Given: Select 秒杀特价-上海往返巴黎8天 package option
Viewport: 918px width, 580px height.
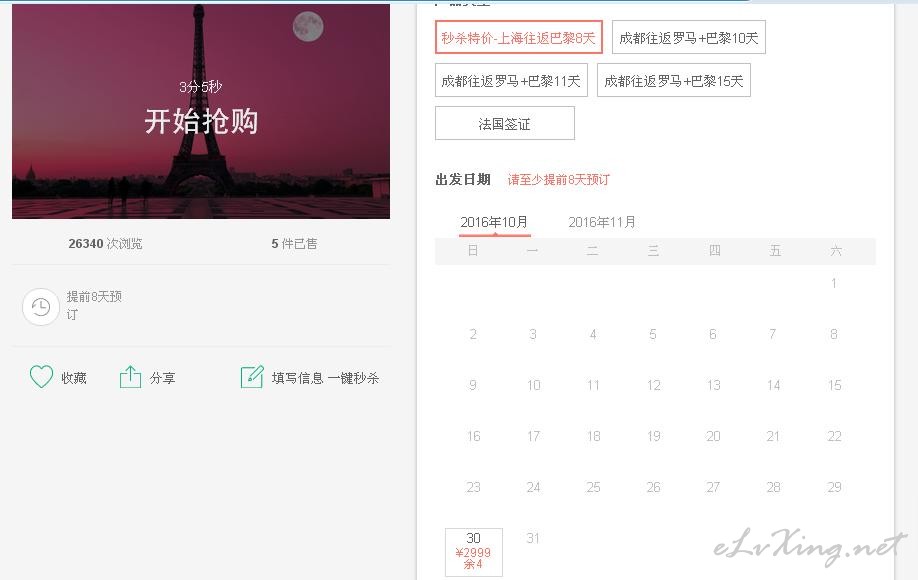Looking at the screenshot, I should [x=519, y=37].
